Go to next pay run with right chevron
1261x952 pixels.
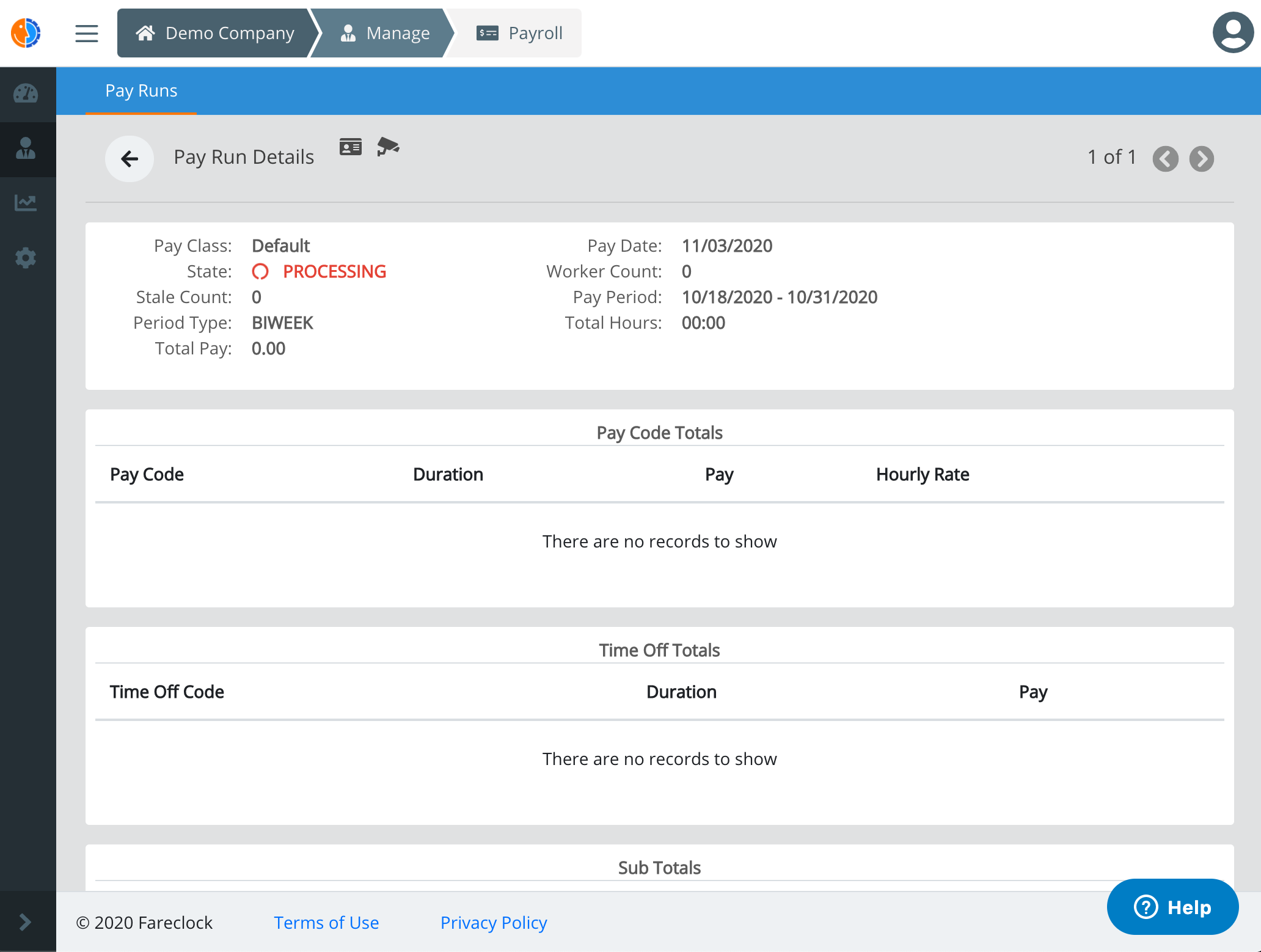point(1202,159)
